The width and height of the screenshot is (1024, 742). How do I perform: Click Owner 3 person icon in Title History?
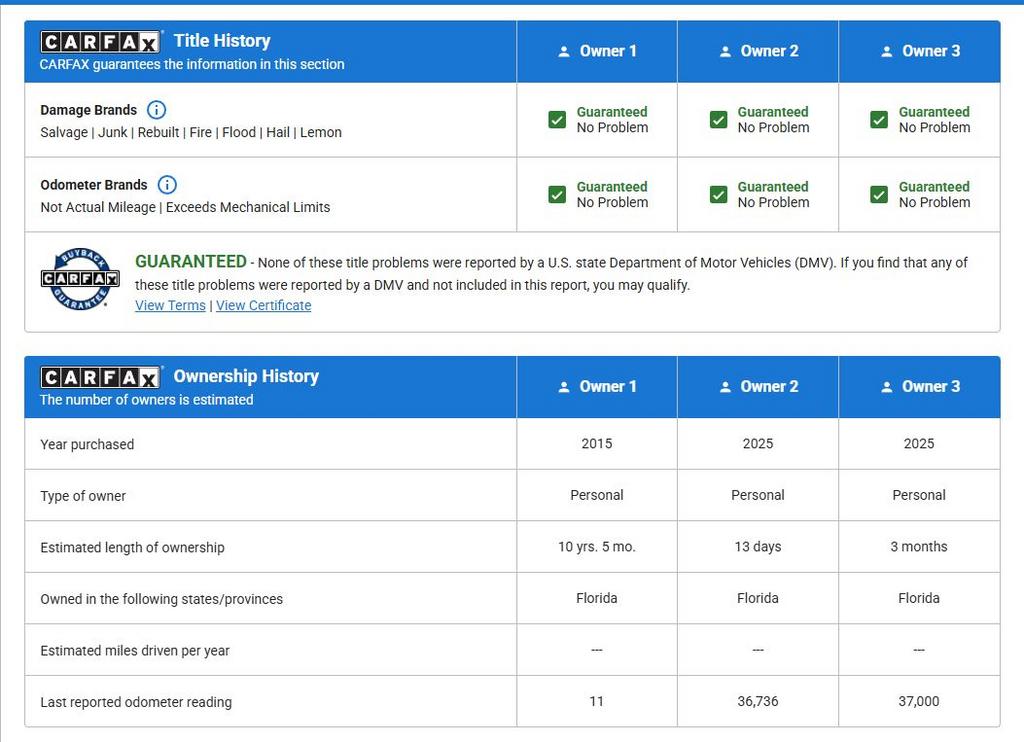tap(886, 51)
